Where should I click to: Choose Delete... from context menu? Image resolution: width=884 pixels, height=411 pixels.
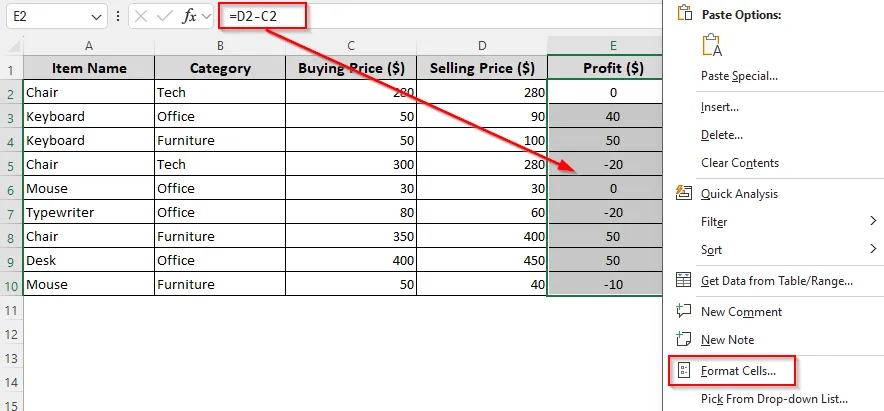(x=722, y=135)
